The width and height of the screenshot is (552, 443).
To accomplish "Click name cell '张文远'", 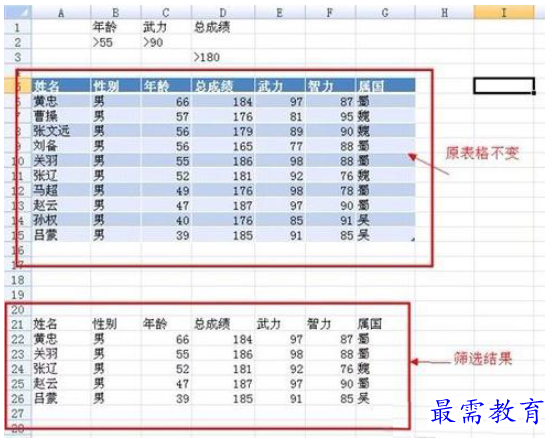I will tap(61, 131).
